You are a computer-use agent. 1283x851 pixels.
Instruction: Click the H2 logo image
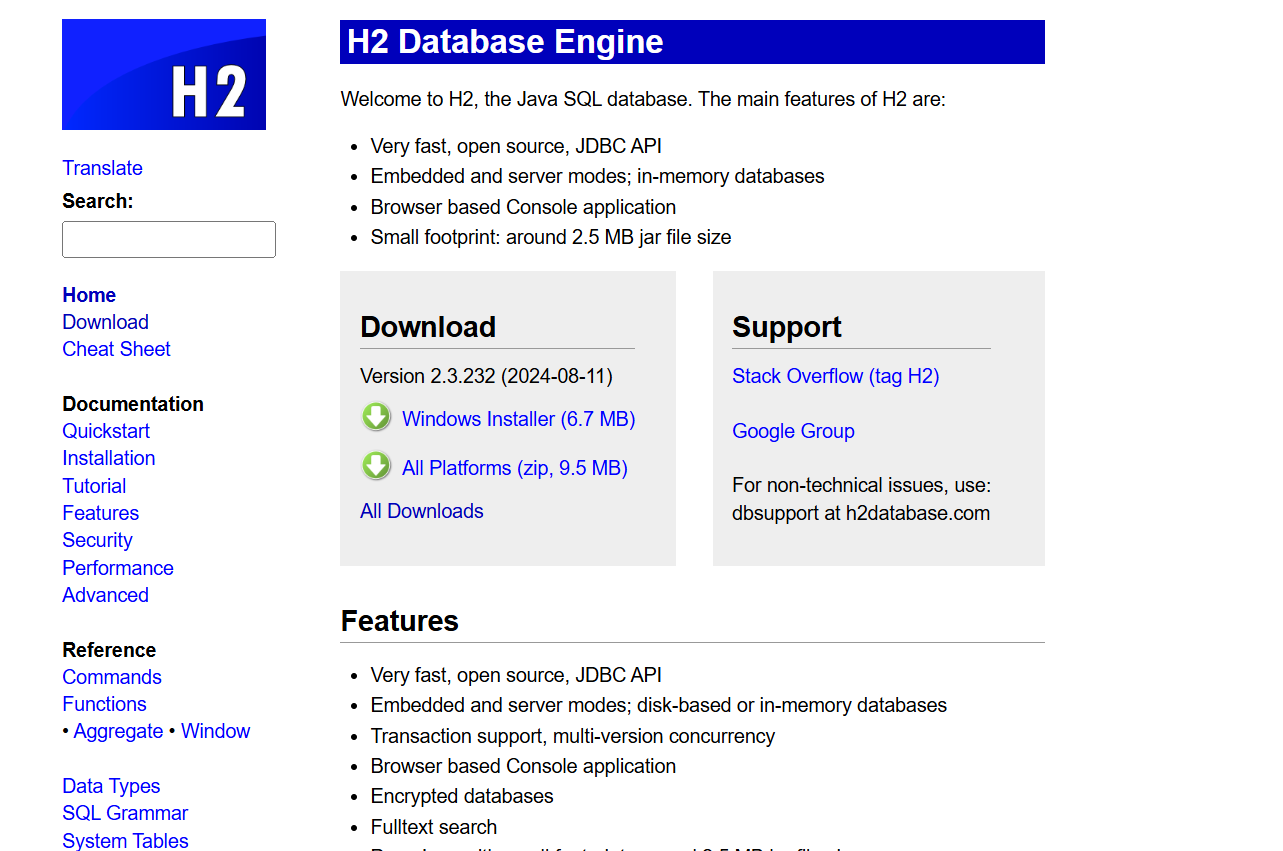[x=164, y=74]
